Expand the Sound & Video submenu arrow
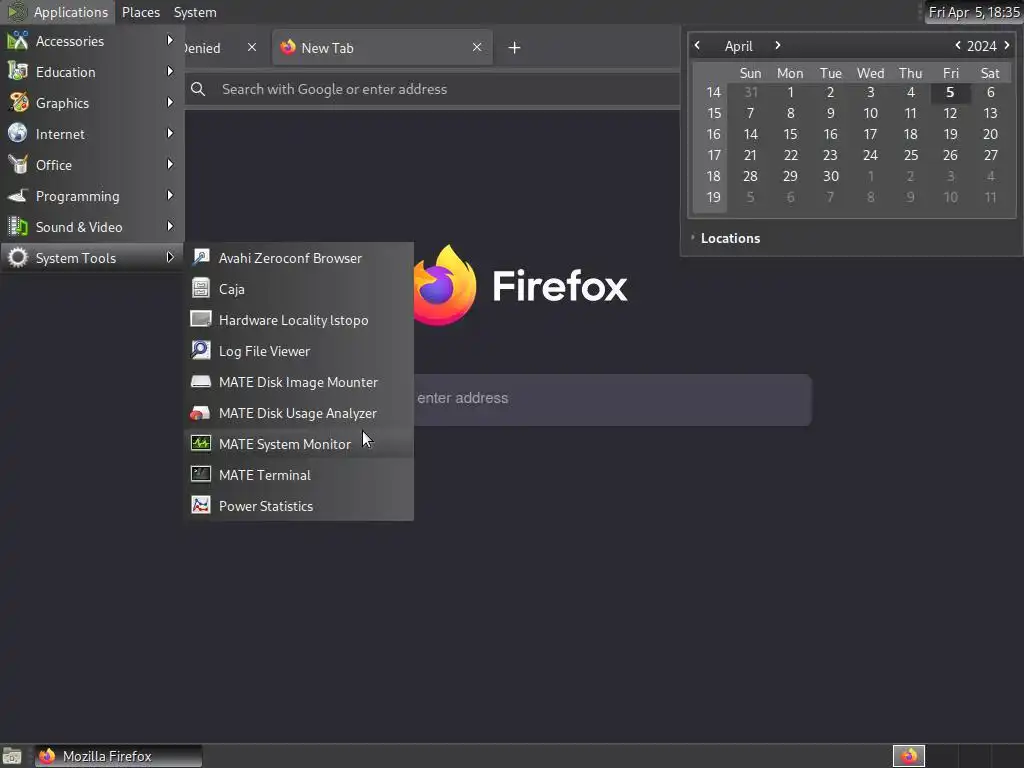Viewport: 1024px width, 768px height. coord(170,227)
